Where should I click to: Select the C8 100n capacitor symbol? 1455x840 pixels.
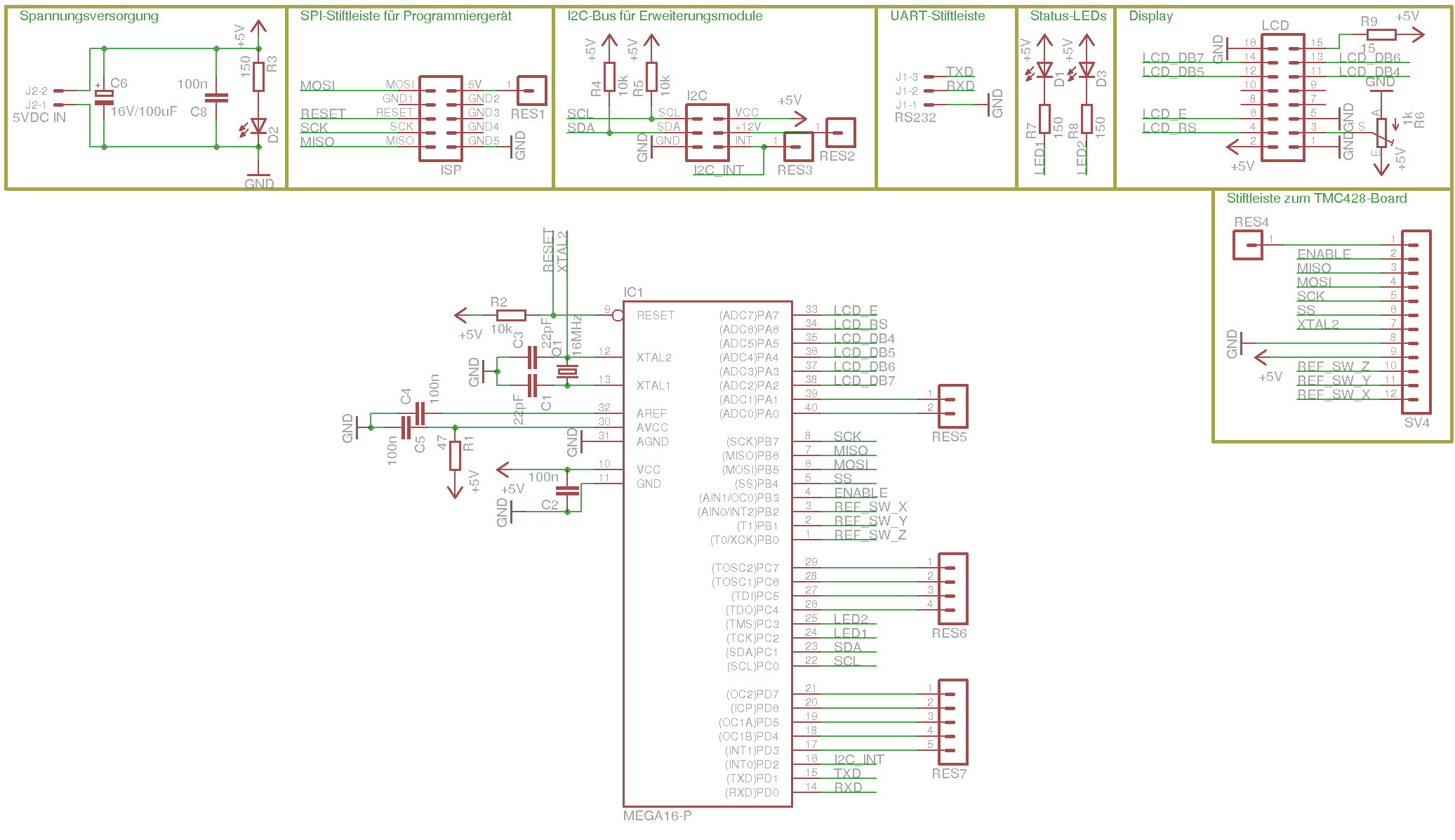[x=216, y=98]
